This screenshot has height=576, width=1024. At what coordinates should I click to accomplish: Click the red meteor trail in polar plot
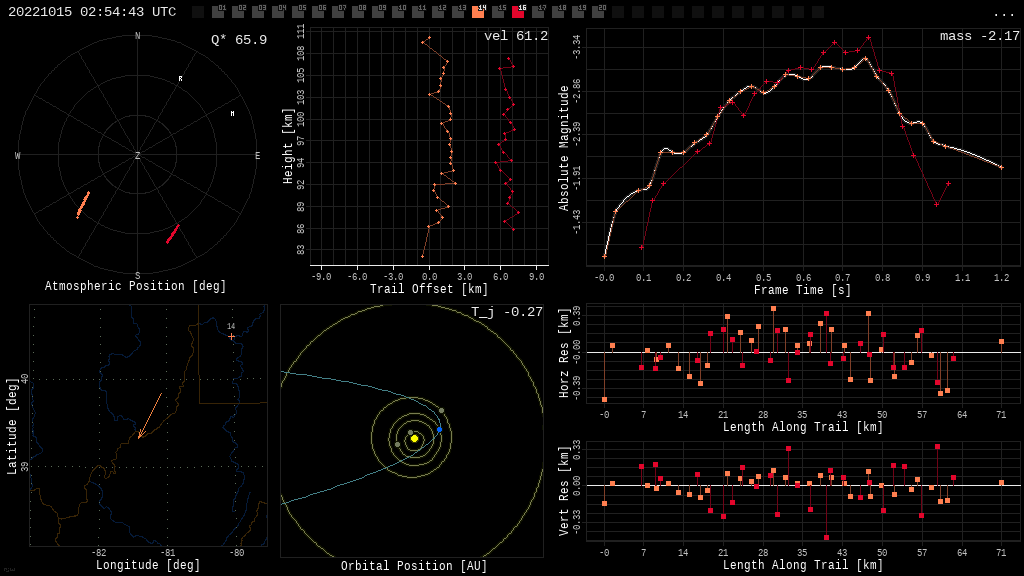coord(172,234)
